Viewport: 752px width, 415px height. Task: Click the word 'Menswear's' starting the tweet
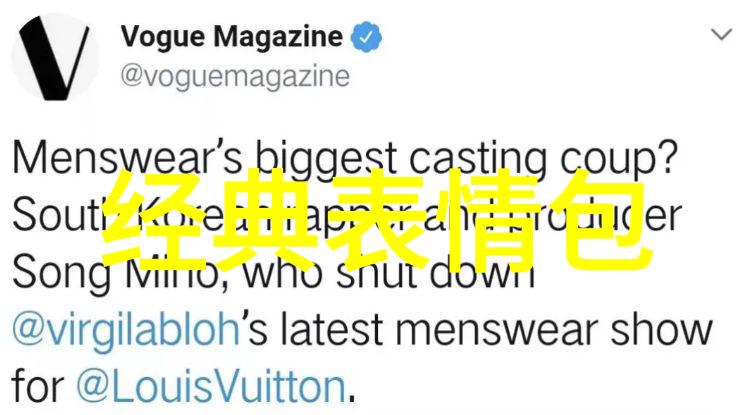click(x=127, y=156)
